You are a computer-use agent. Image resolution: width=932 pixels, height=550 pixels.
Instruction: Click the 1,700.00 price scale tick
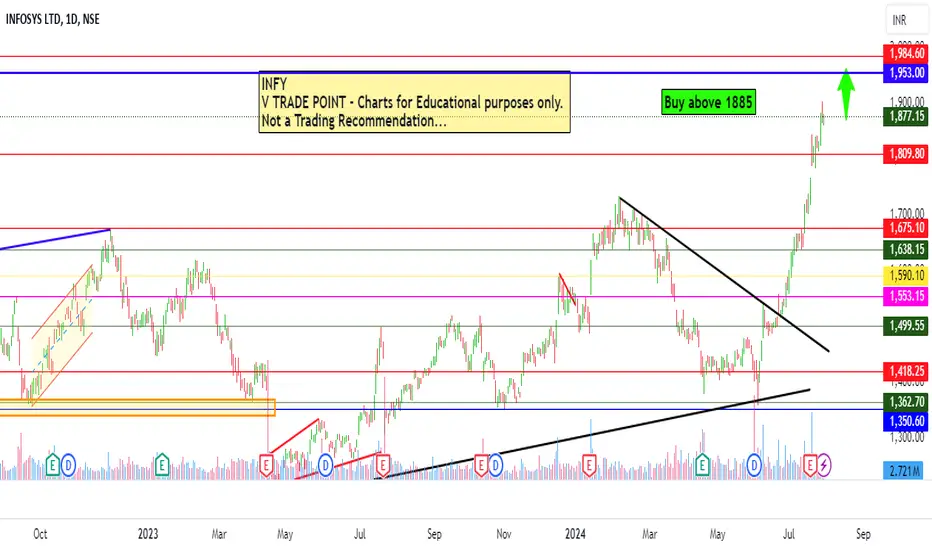coord(906,213)
